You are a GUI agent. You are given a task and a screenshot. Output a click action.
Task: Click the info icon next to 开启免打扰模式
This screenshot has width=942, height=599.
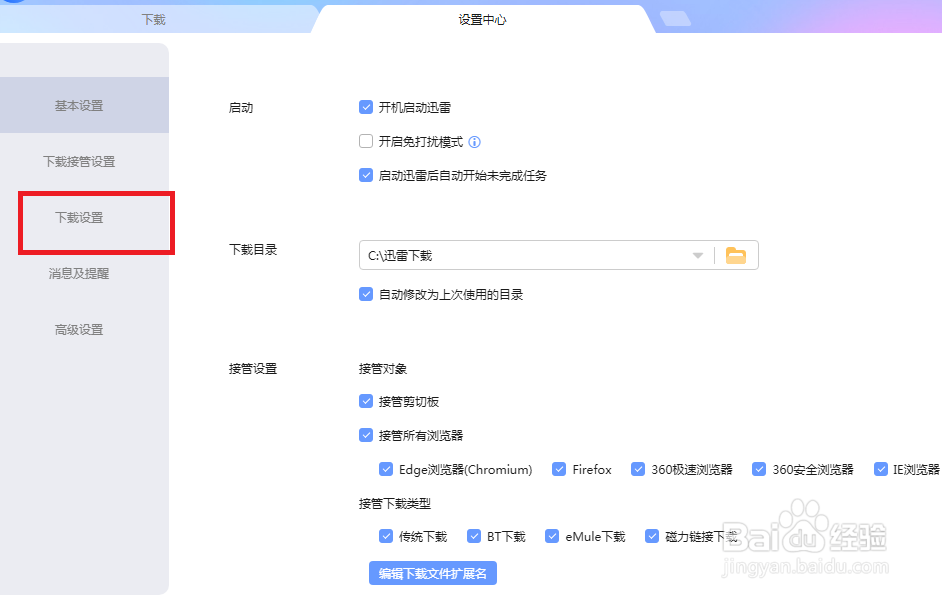point(474,141)
